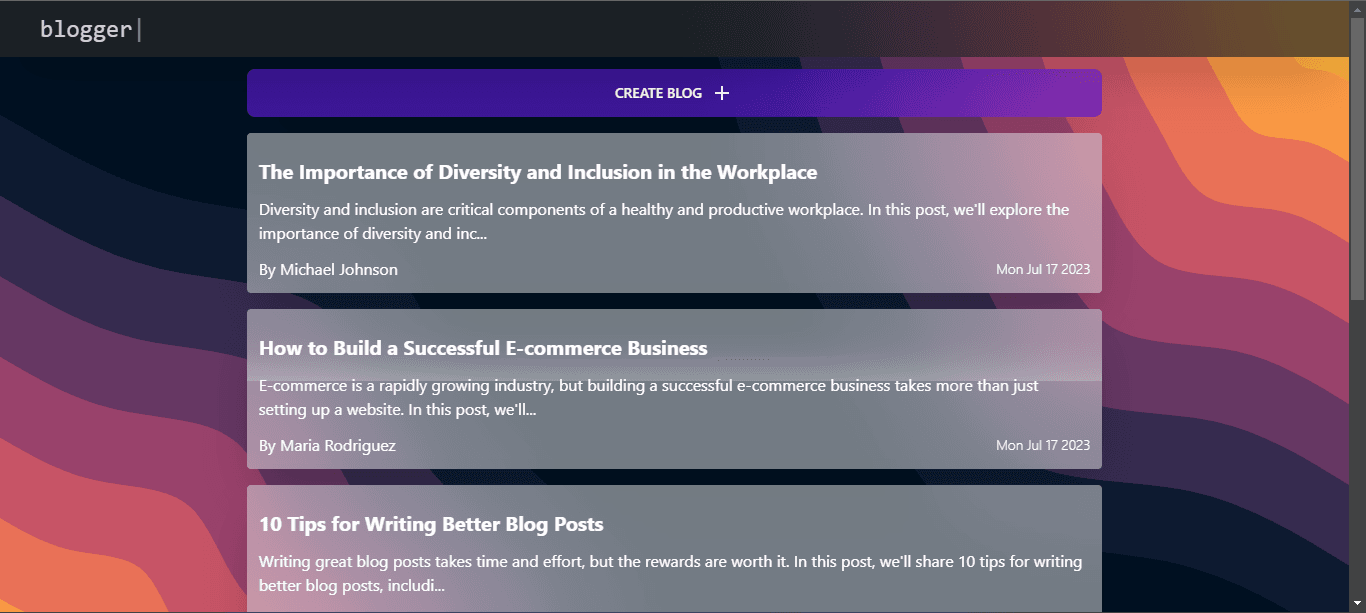Open 10 Tips for Writing Better Blog Posts
The height and width of the screenshot is (613, 1366).
tap(431, 524)
